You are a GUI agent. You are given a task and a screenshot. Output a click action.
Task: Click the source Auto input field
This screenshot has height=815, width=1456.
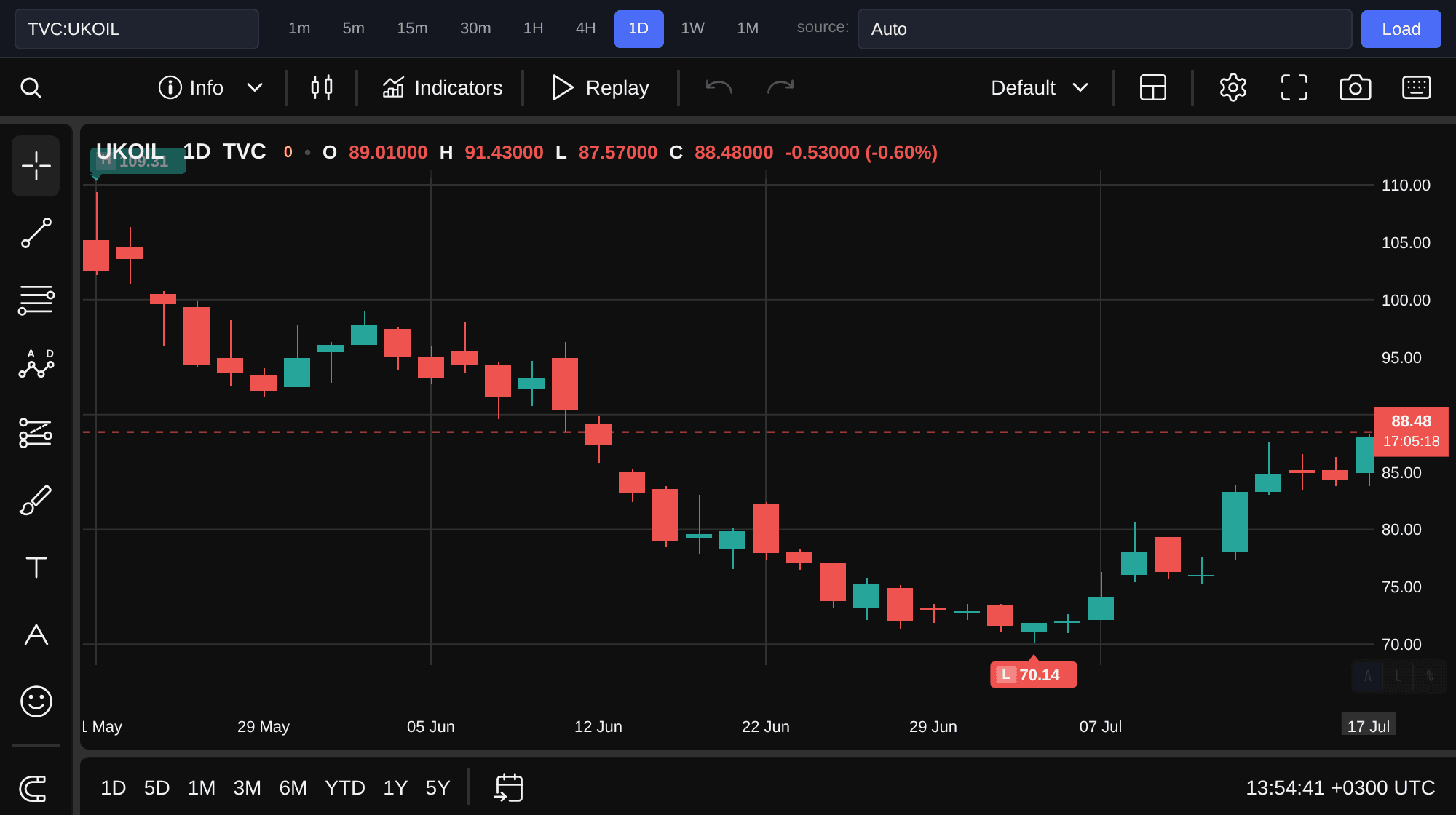(1104, 29)
